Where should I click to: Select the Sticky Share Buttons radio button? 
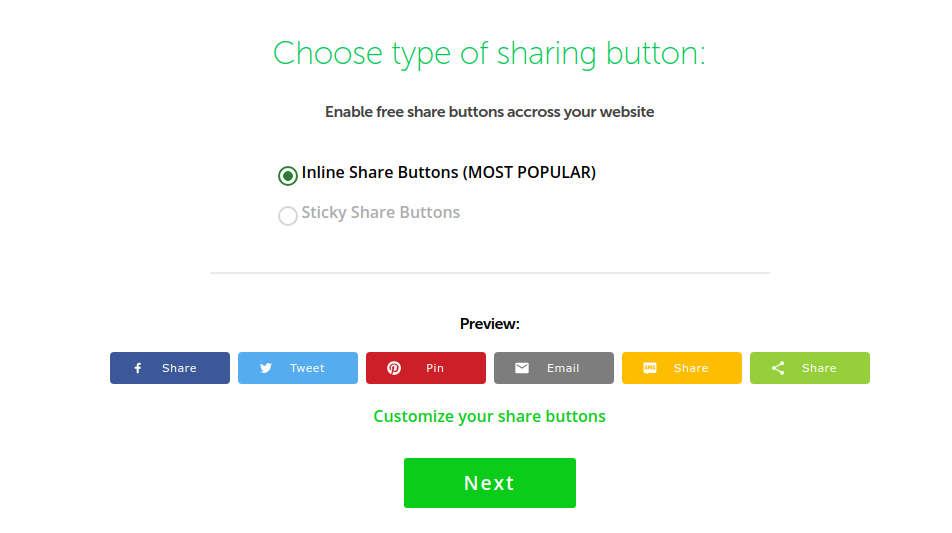click(x=288, y=216)
